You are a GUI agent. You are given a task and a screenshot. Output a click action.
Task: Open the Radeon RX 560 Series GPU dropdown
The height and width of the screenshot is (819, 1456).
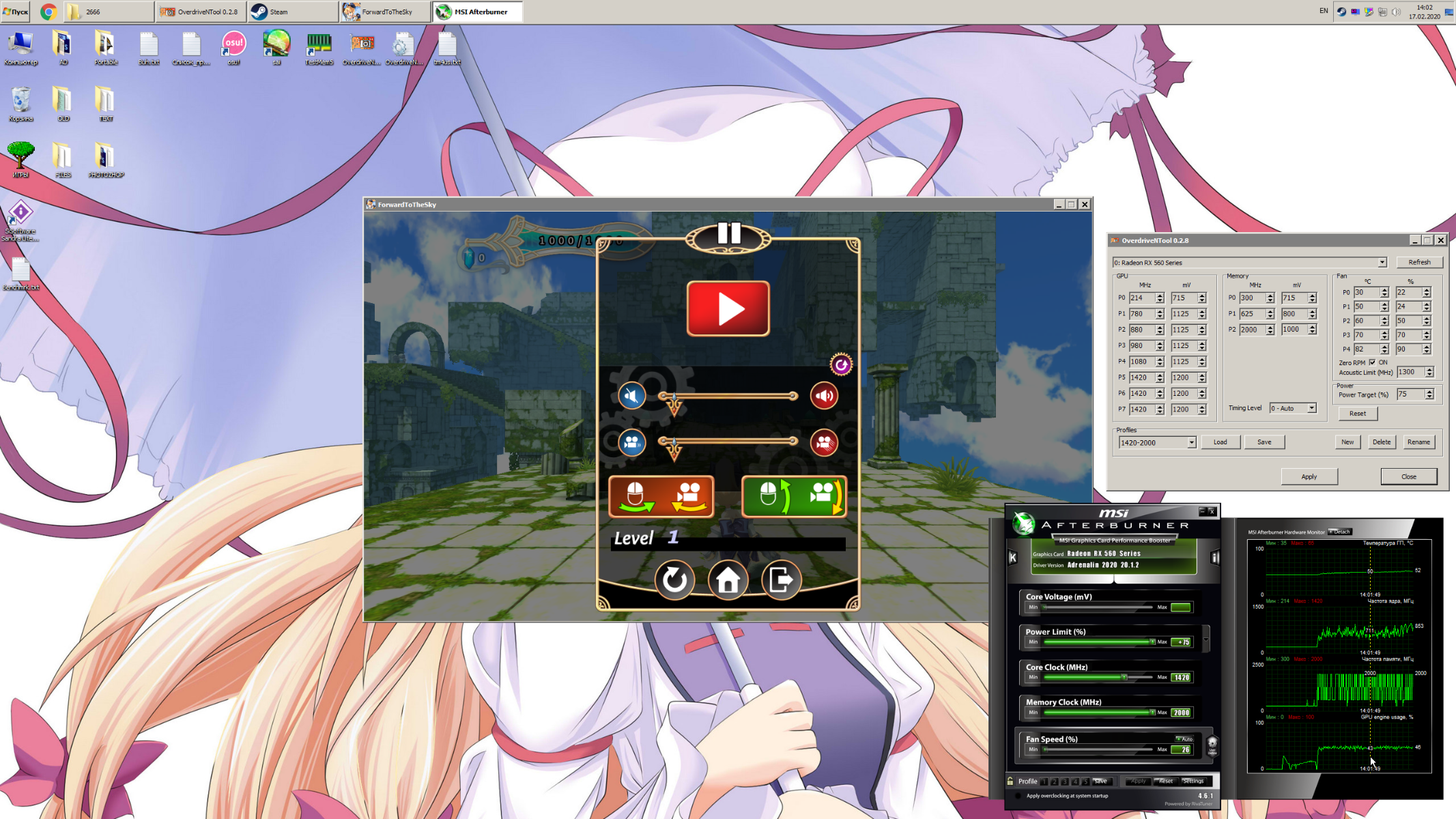(x=1382, y=263)
